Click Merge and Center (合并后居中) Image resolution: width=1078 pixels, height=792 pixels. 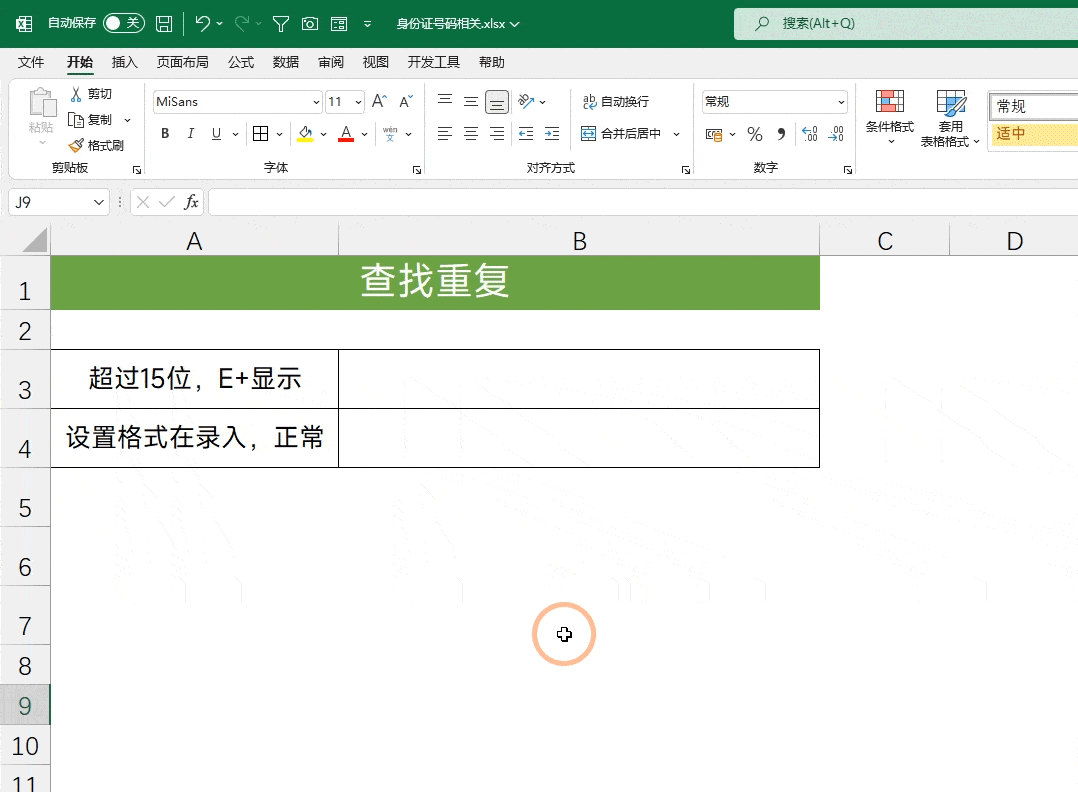click(621, 134)
